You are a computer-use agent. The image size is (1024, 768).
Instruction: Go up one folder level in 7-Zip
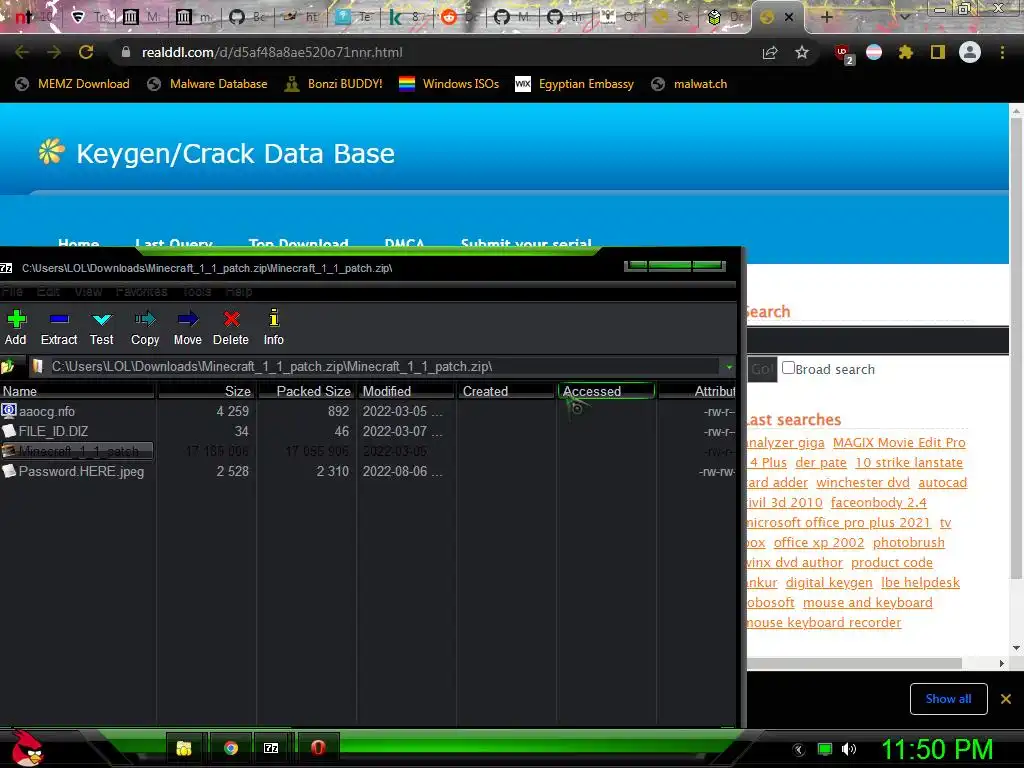click(8, 367)
